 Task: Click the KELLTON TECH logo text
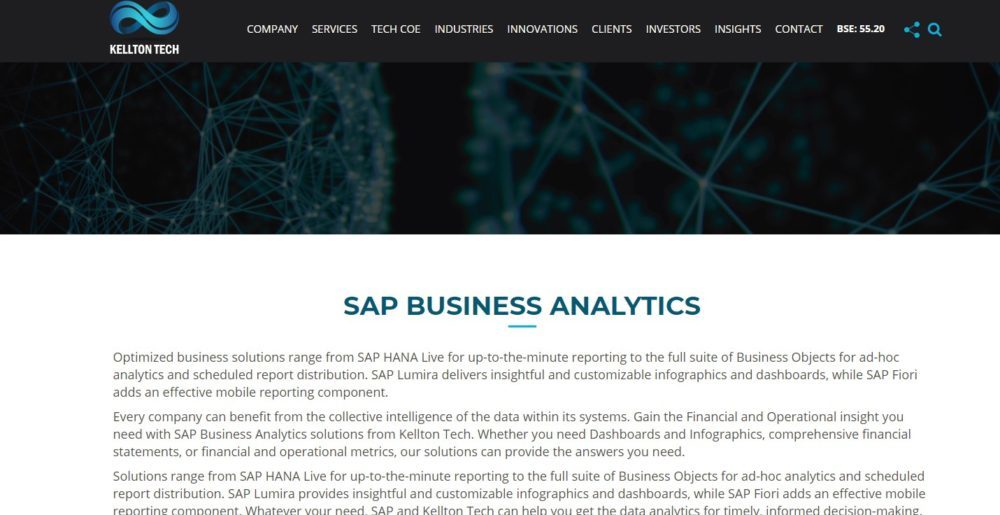tap(144, 48)
